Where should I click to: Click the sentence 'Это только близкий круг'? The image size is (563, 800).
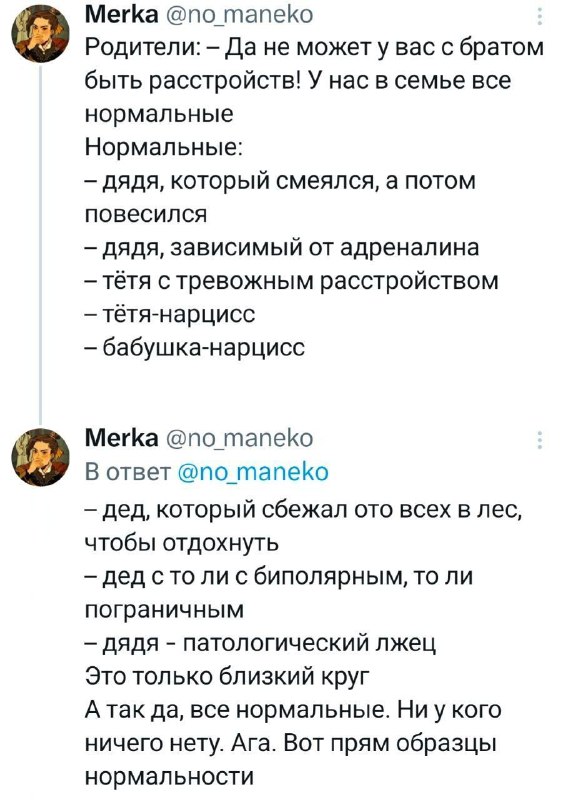tap(226, 676)
